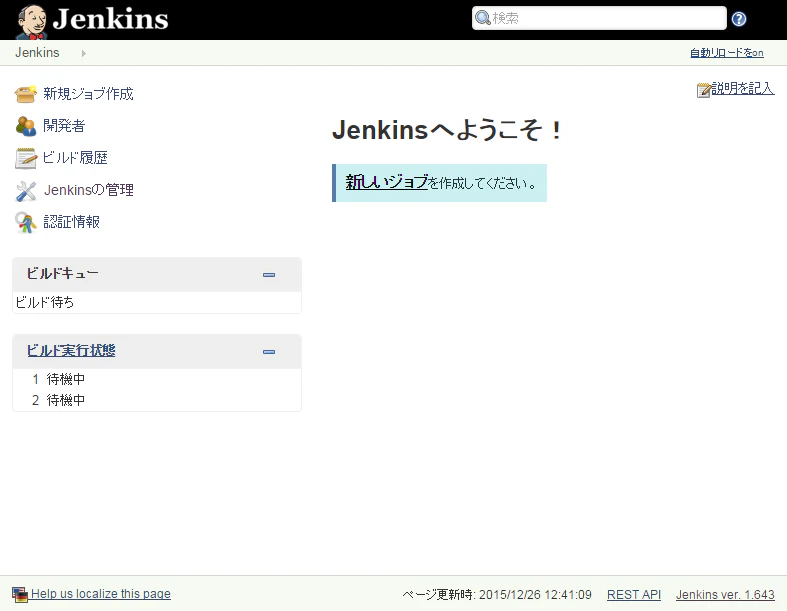Open search help question mark icon
This screenshot has width=787, height=611.
click(x=739, y=19)
